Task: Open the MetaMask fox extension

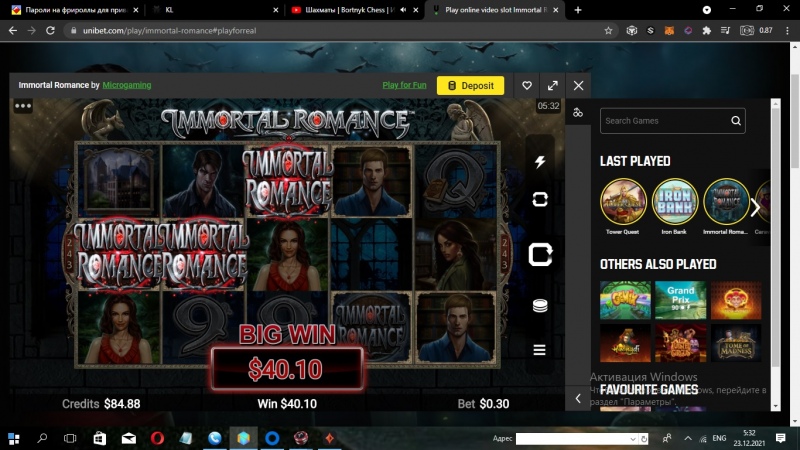Action: tap(669, 31)
